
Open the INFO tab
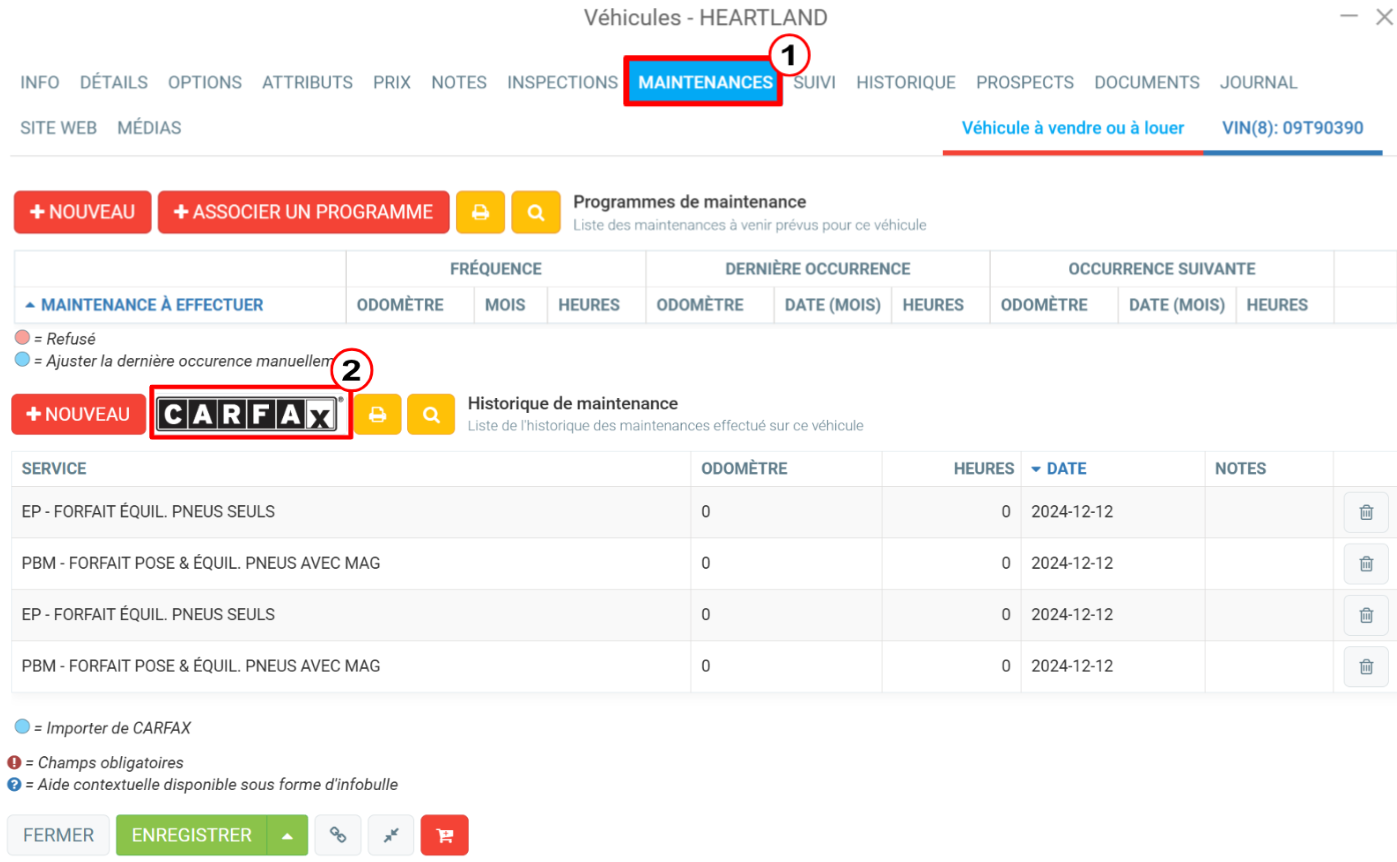point(40,82)
